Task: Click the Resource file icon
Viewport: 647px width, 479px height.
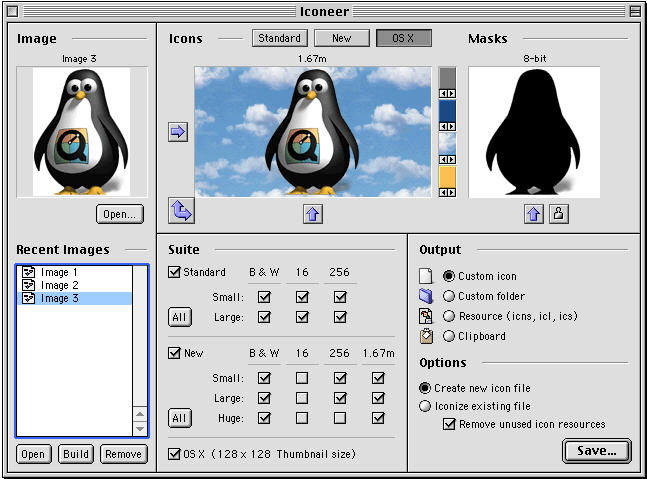Action: coord(426,316)
